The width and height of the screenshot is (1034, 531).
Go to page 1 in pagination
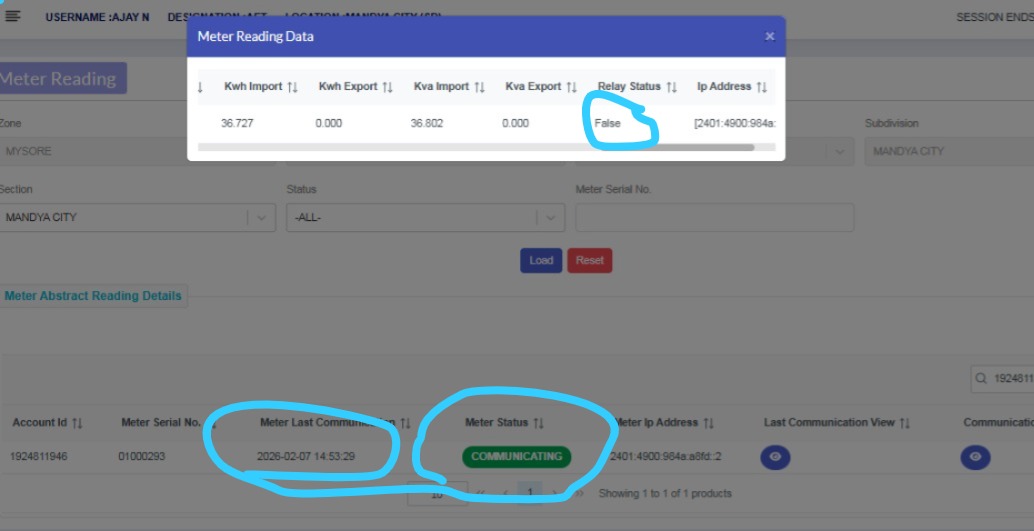pyautogui.click(x=530, y=493)
